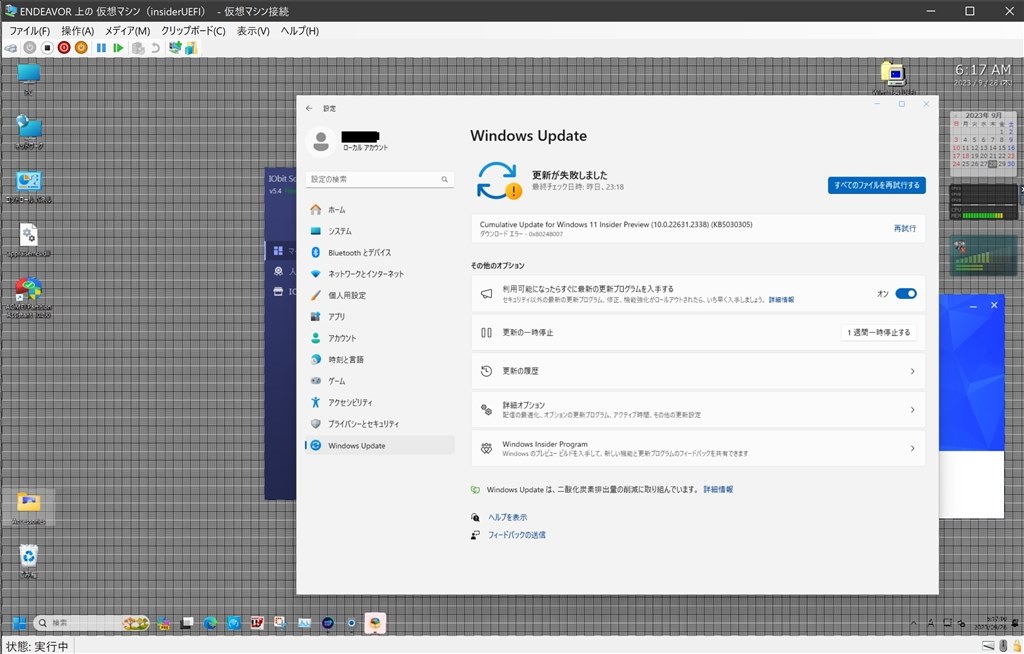
Task: Open the ヘルプ(H) menu
Action: (x=300, y=31)
